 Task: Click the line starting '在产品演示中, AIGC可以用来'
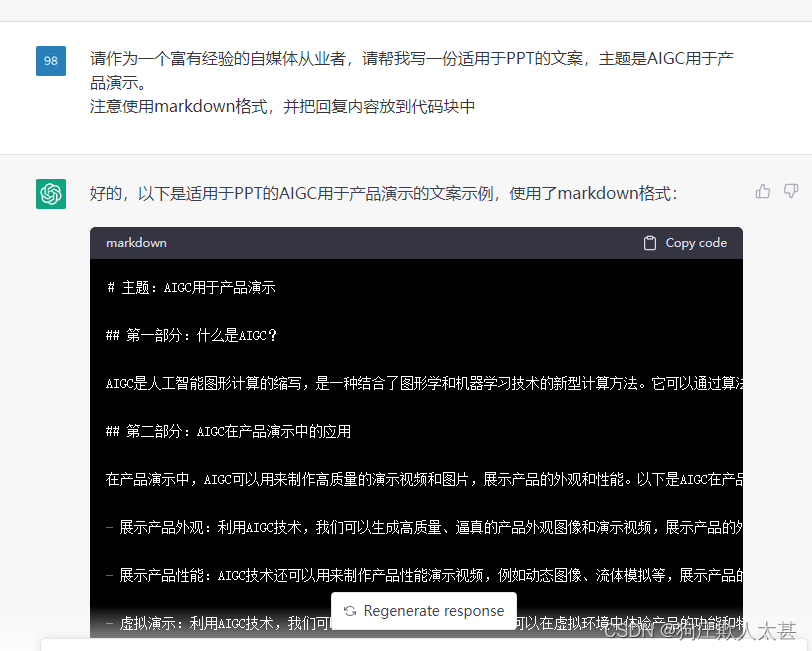[x=424, y=479]
